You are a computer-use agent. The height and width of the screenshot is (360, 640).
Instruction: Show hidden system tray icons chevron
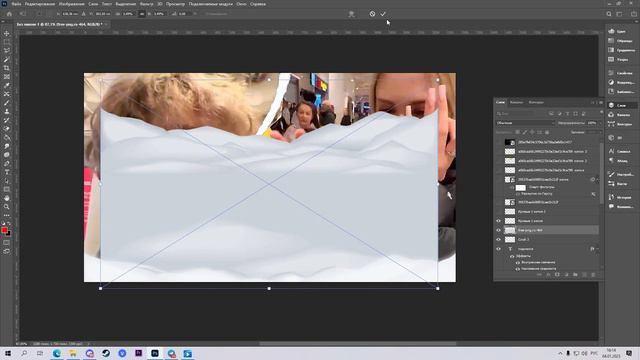click(x=560, y=353)
